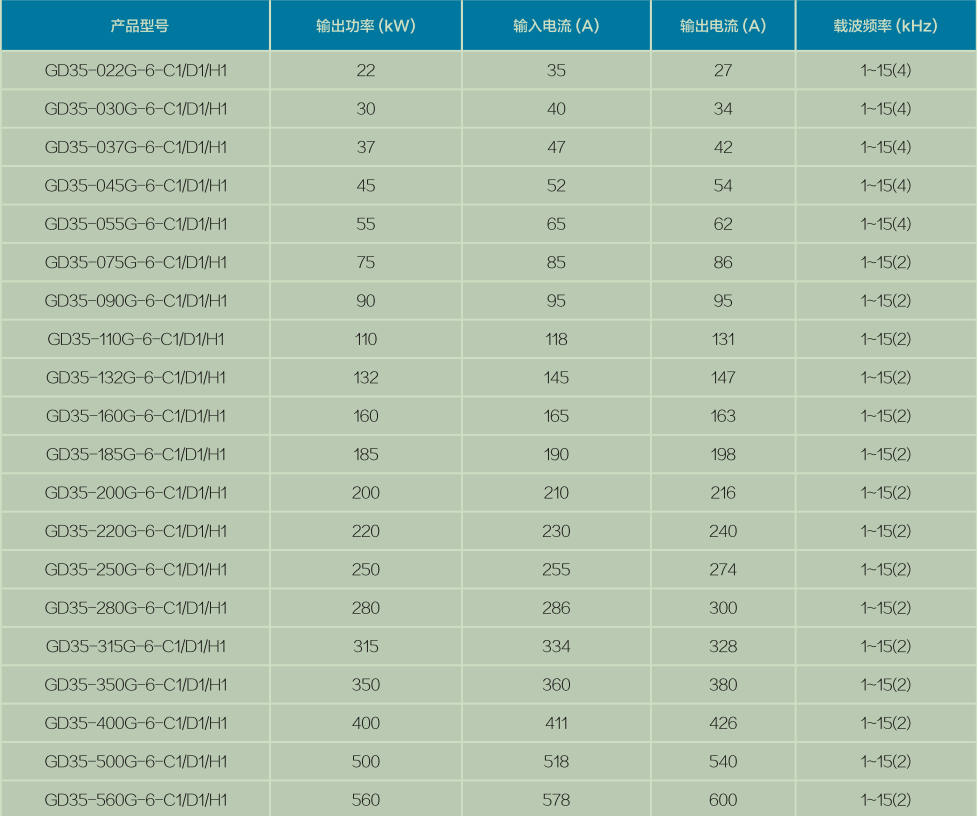Click output current value 600
977x816 pixels.
[x=723, y=800]
